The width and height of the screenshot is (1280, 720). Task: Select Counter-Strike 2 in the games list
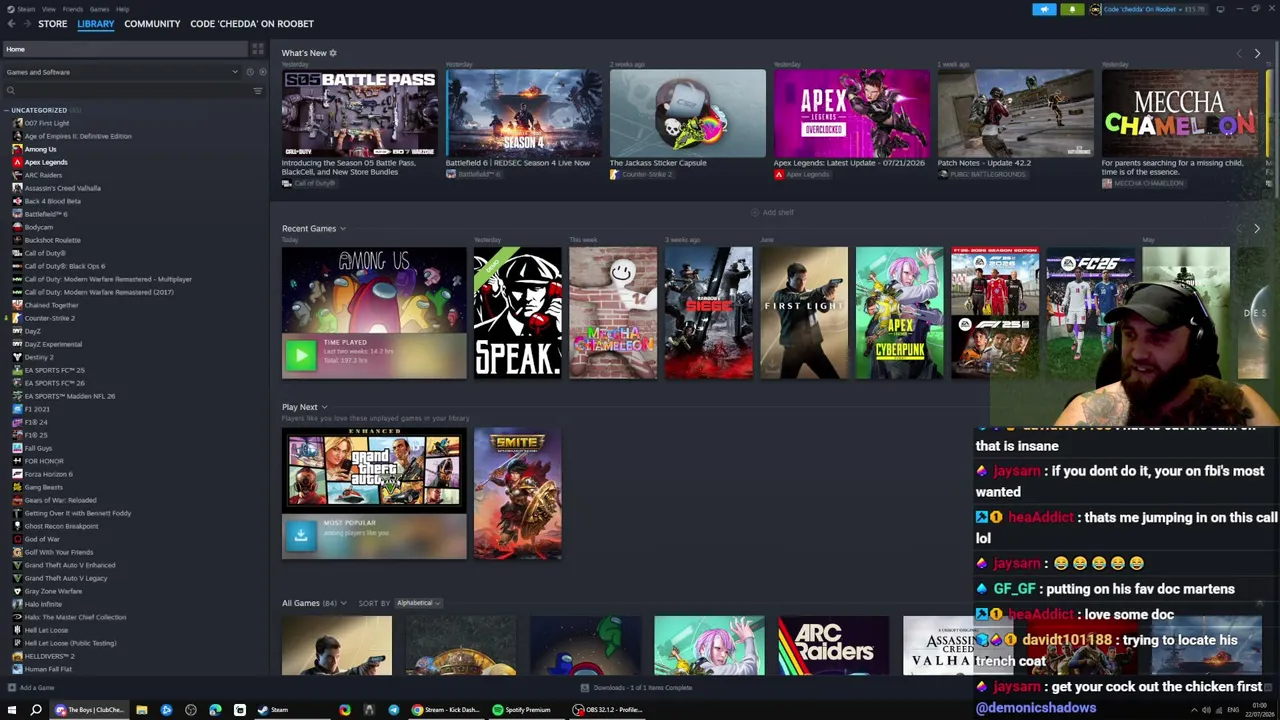[49, 318]
